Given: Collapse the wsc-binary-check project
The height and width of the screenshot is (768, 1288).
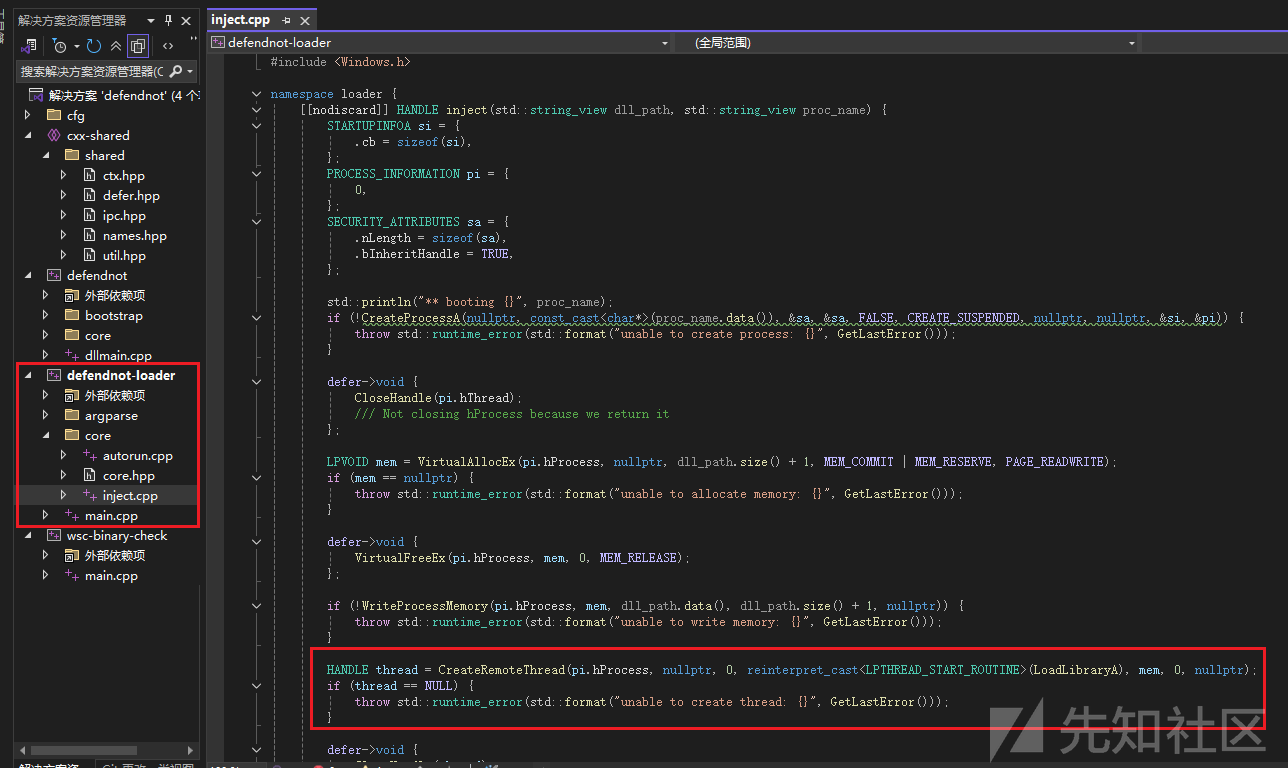Looking at the screenshot, I should coord(28,536).
